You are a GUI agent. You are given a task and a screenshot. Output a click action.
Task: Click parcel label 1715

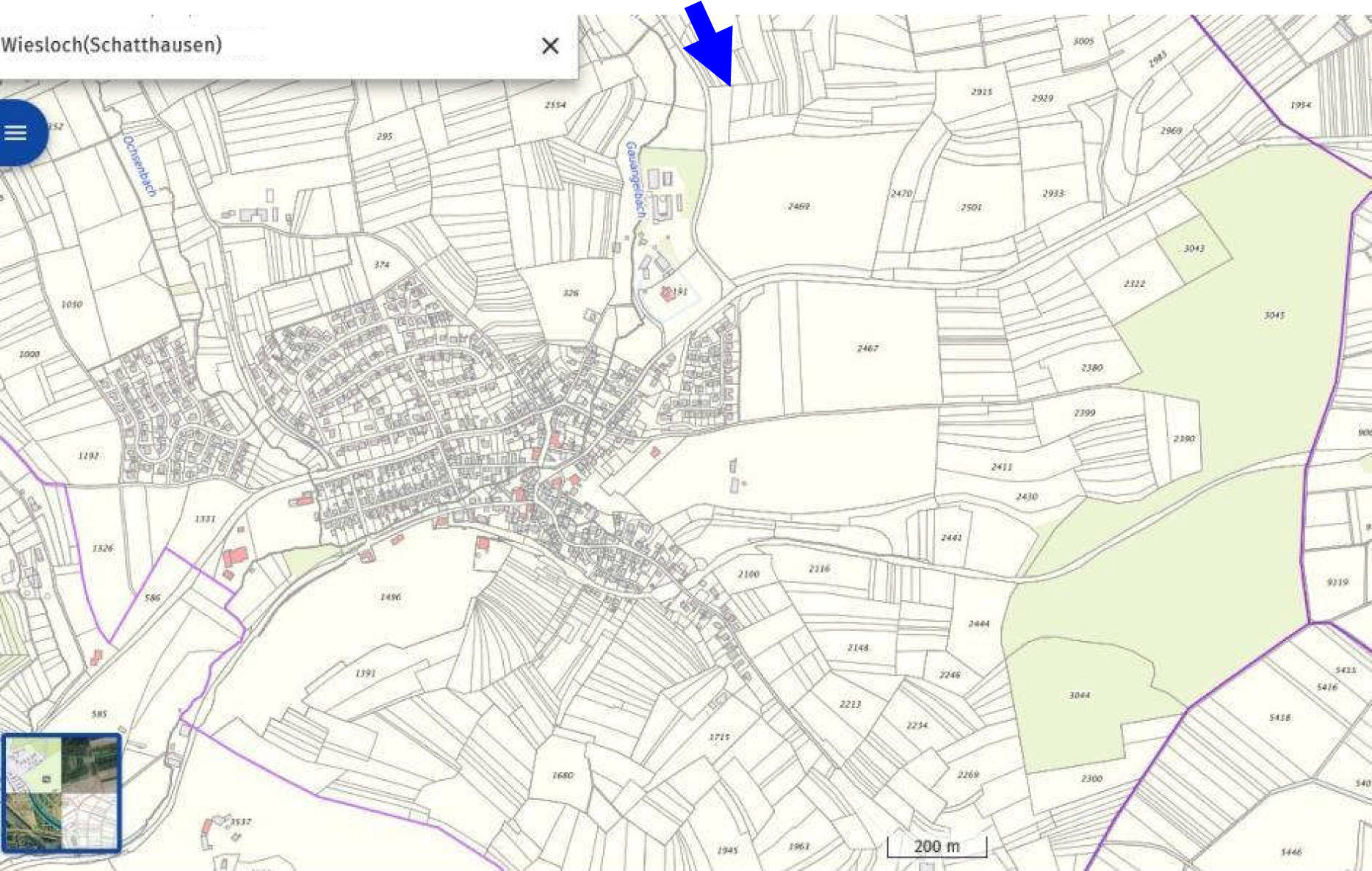tap(719, 737)
